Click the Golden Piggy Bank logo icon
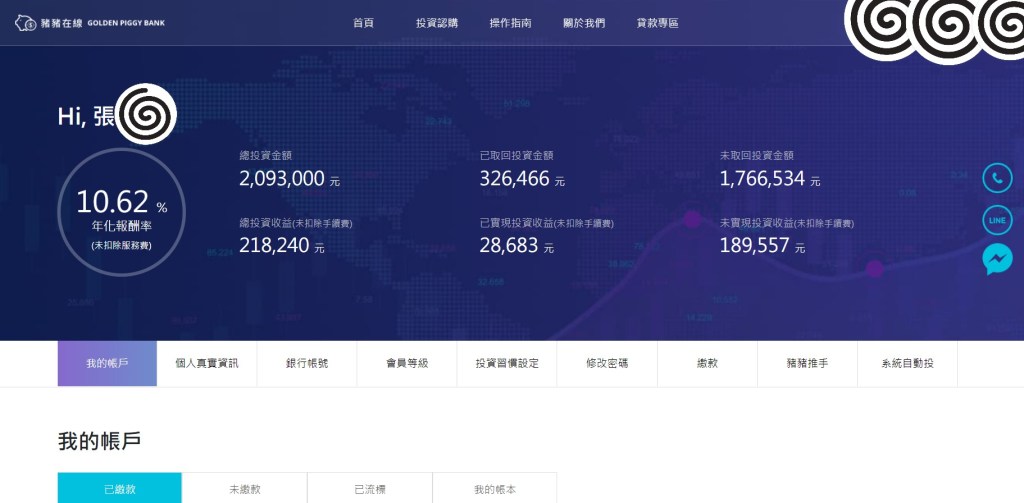The image size is (1024, 503). tap(26, 22)
